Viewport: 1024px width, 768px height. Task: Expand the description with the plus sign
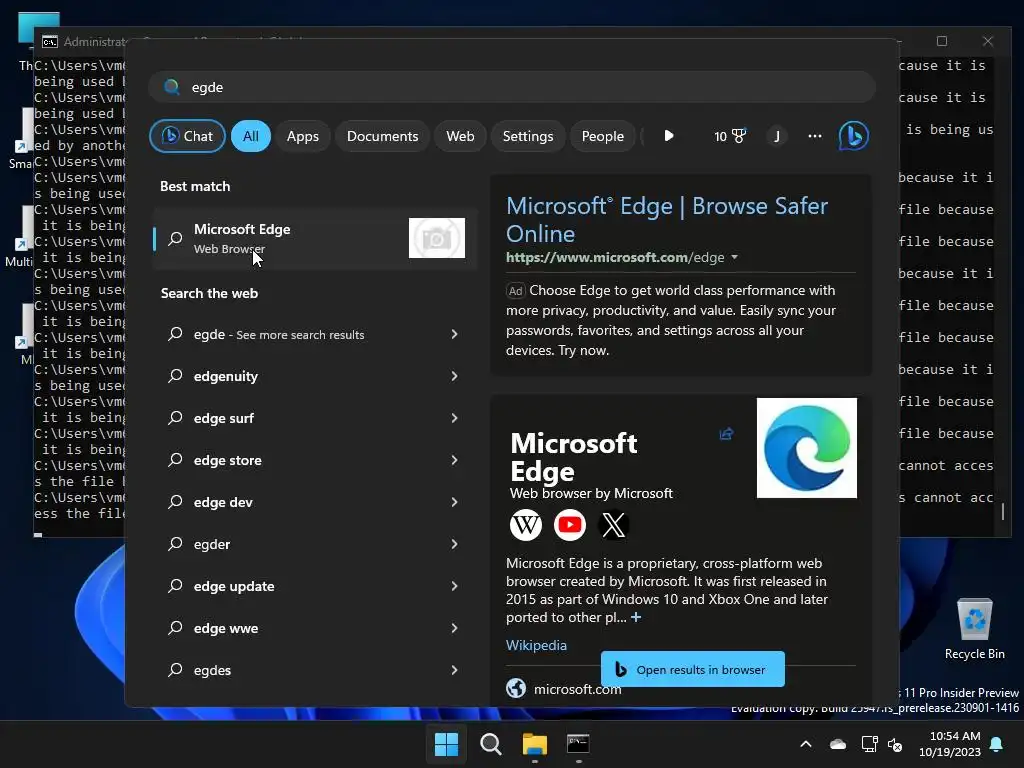[636, 617]
